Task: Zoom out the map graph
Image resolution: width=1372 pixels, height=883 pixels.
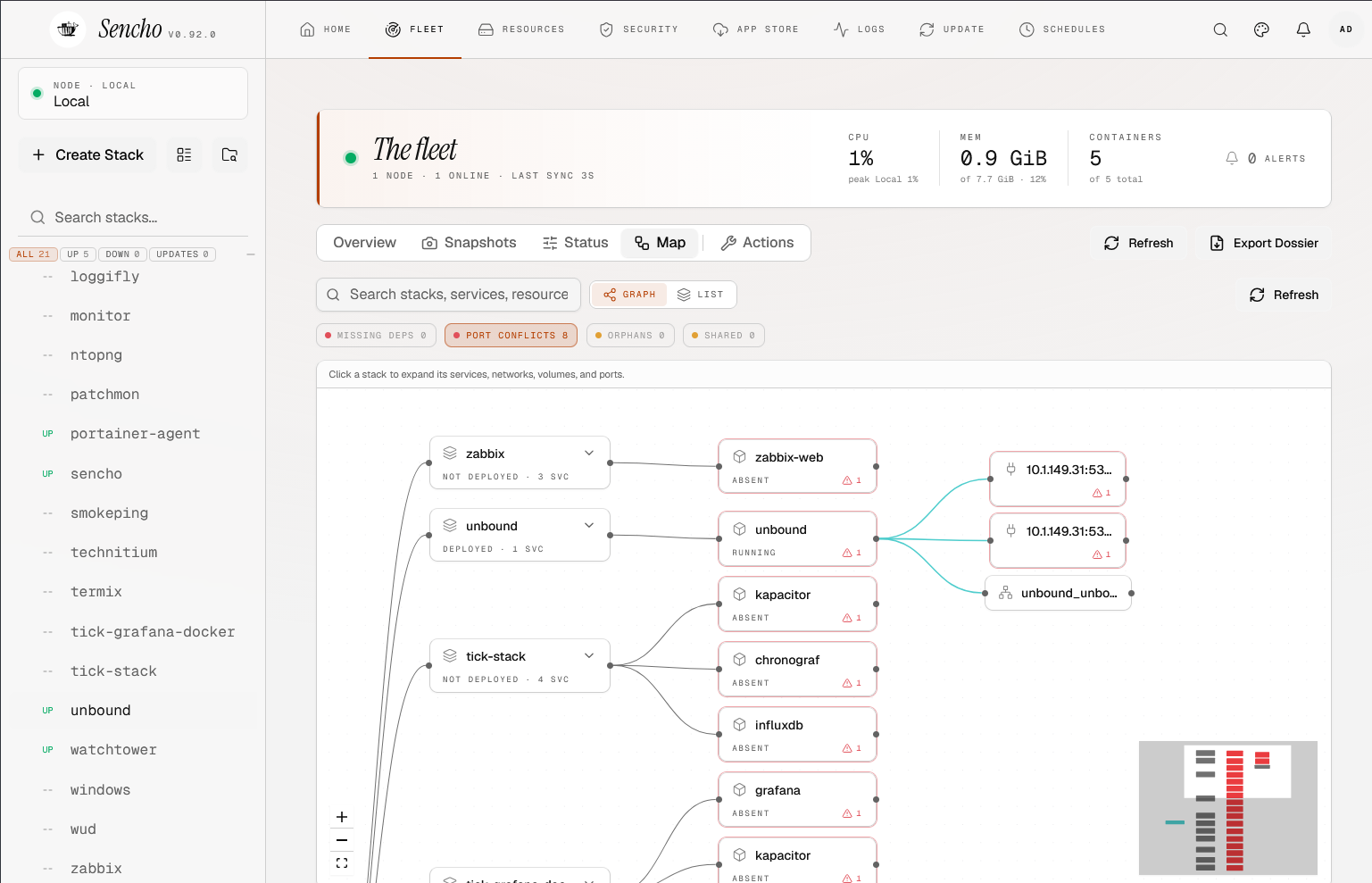Action: pos(342,840)
